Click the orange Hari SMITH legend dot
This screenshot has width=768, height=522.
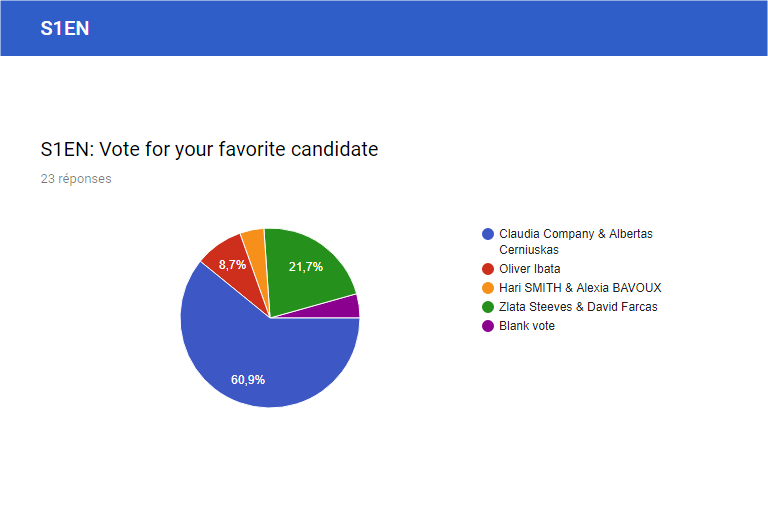[488, 288]
